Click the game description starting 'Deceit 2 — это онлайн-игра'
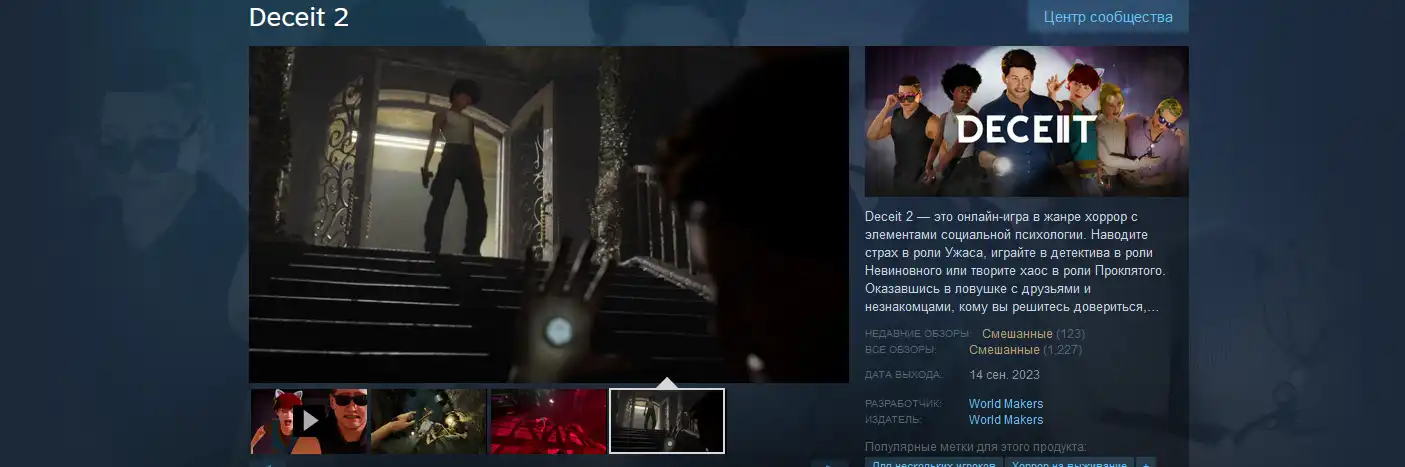The height and width of the screenshot is (467, 1405). coord(1017,262)
